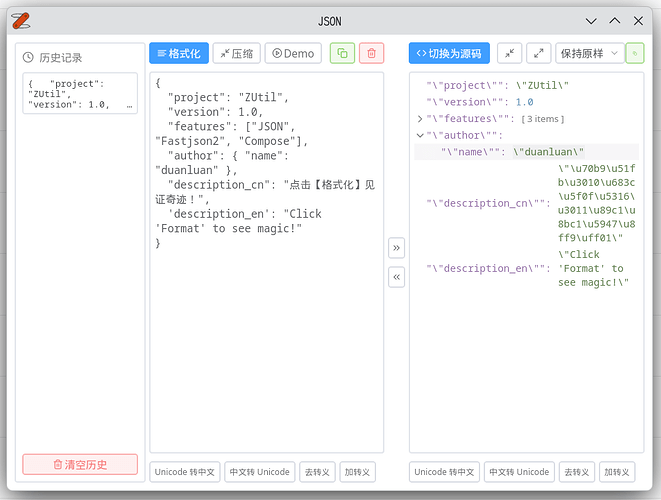Screen dimensions: 661x500
Task: Click the small green button beside 保持原样
Action: [x=635, y=53]
